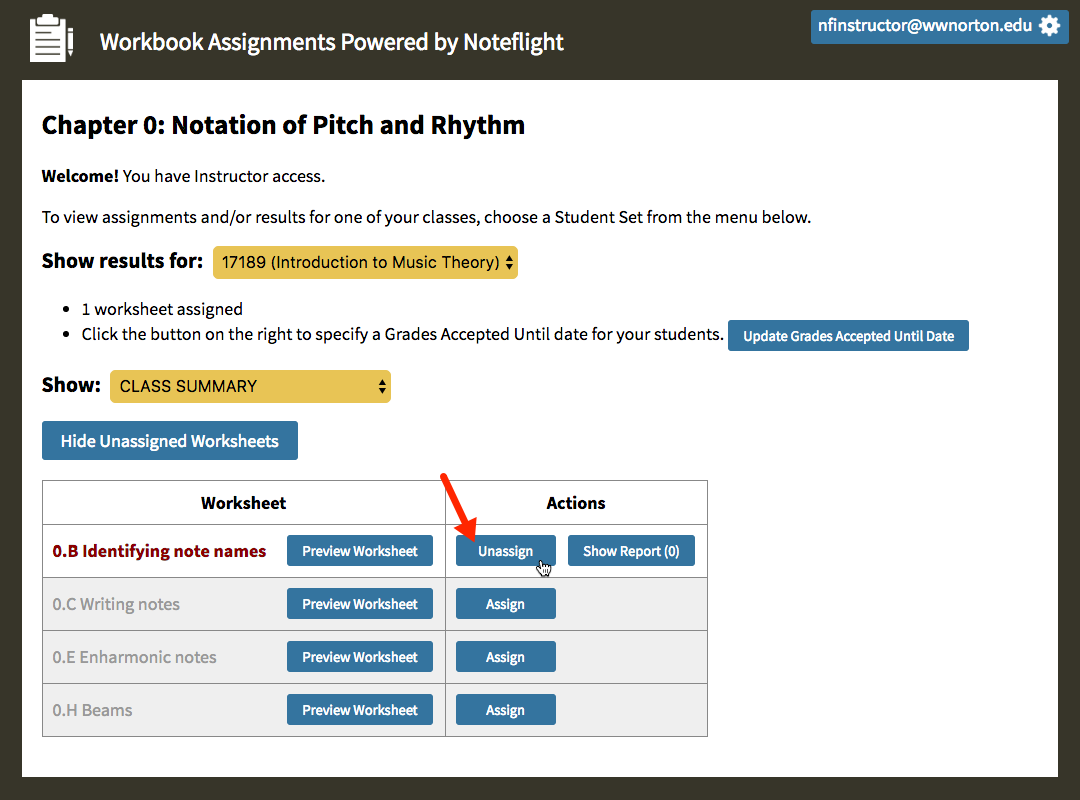Preview the 0.E Enharmonic notes worksheet
Screen dimensions: 1080x800
click(x=360, y=657)
